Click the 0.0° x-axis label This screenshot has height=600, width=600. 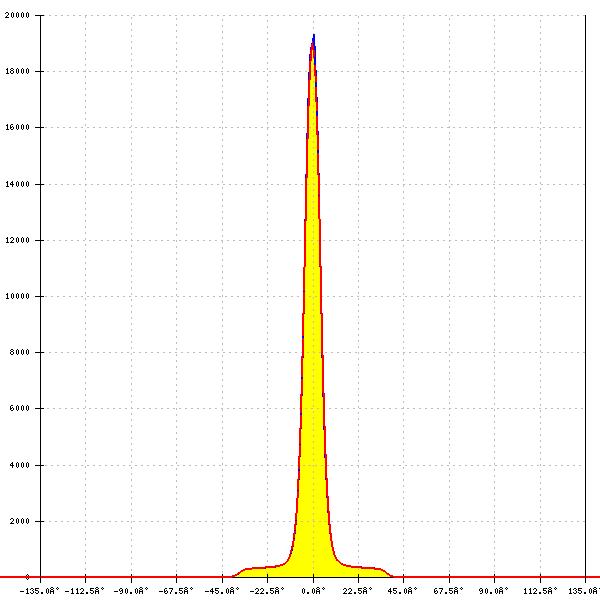pyautogui.click(x=313, y=591)
